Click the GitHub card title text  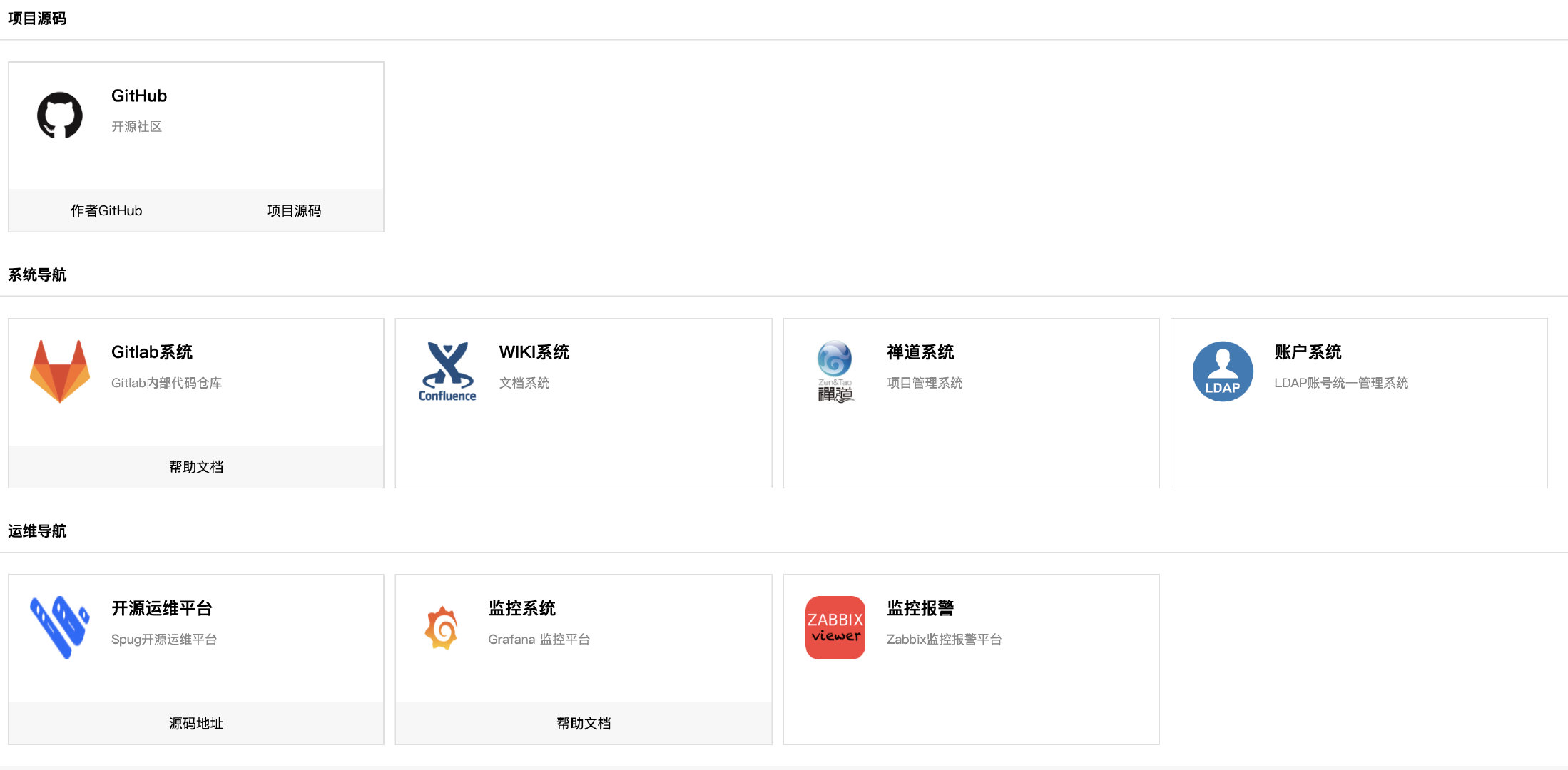pyautogui.click(x=139, y=96)
